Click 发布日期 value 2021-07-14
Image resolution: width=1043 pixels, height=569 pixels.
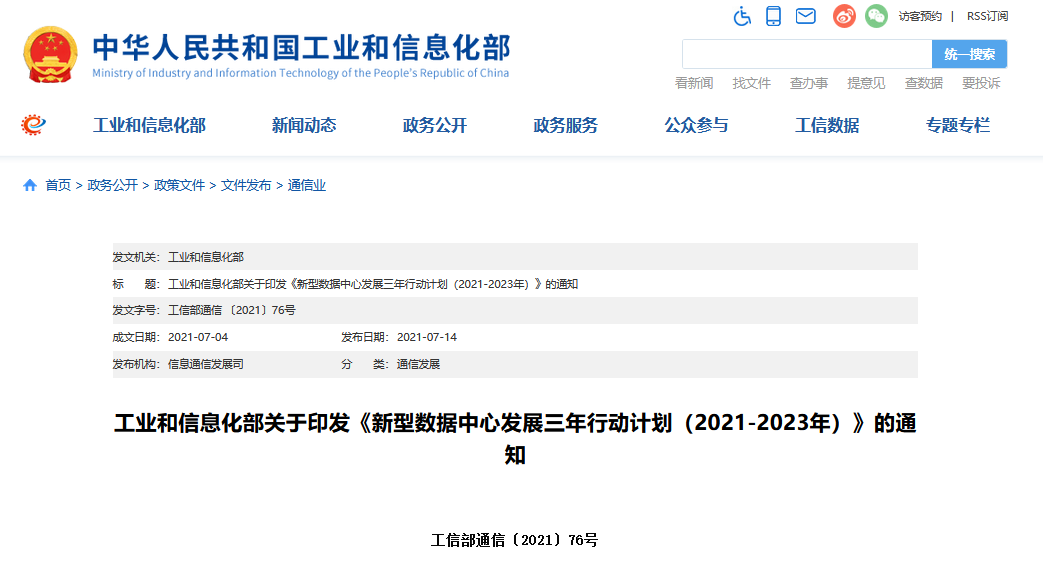(427, 337)
